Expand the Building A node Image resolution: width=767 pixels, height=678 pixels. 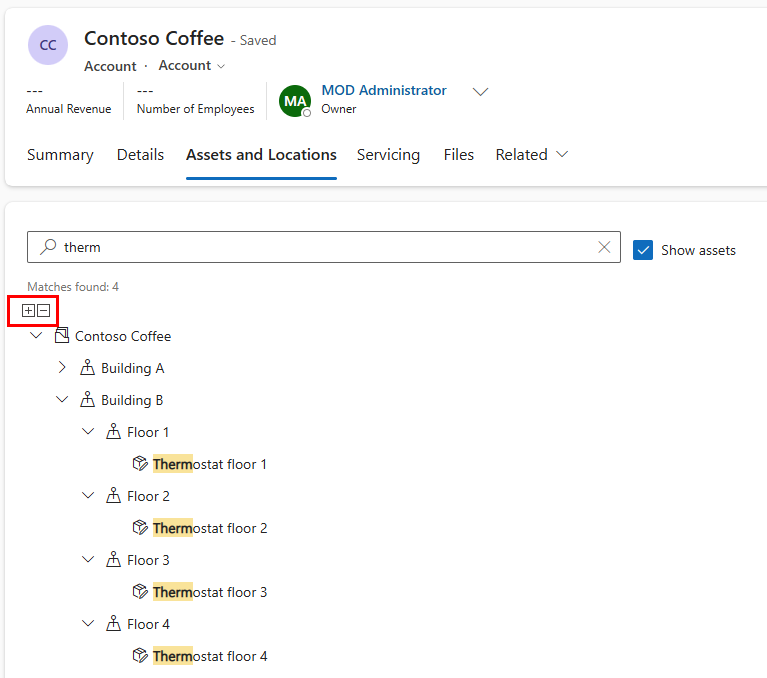click(x=62, y=367)
